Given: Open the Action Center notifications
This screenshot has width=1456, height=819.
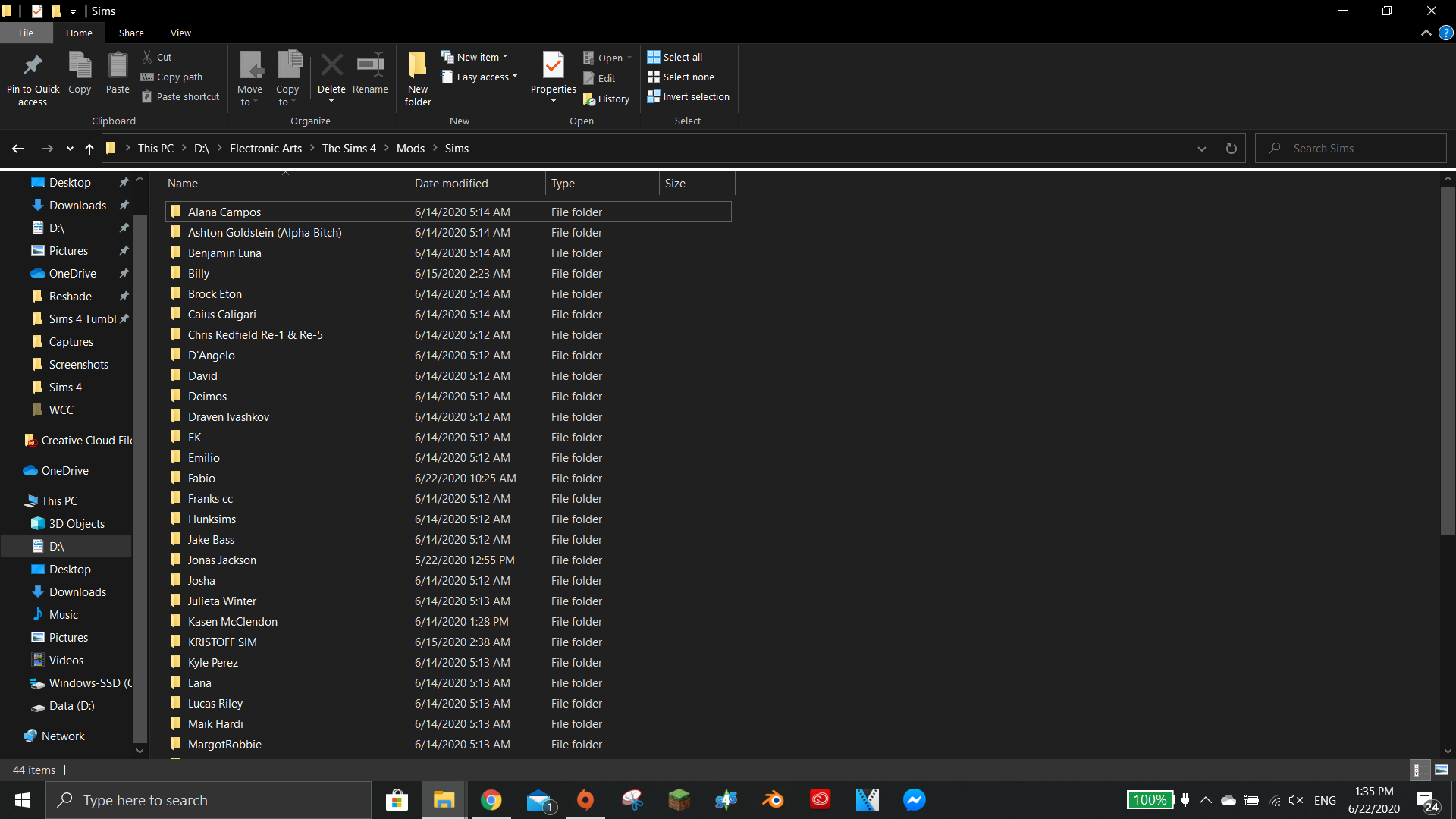Looking at the screenshot, I should [x=1428, y=801].
